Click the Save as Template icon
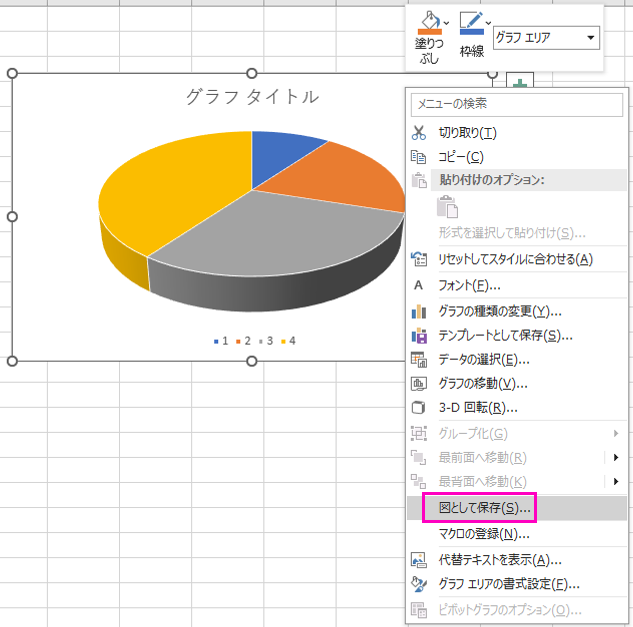 419,336
